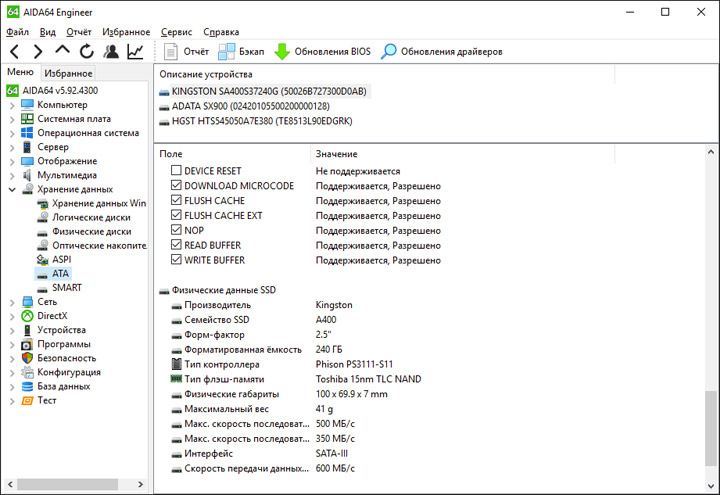Image resolution: width=720 pixels, height=495 pixels.
Task: Collapse the Хранение данных node chevron
Action: click(12, 190)
